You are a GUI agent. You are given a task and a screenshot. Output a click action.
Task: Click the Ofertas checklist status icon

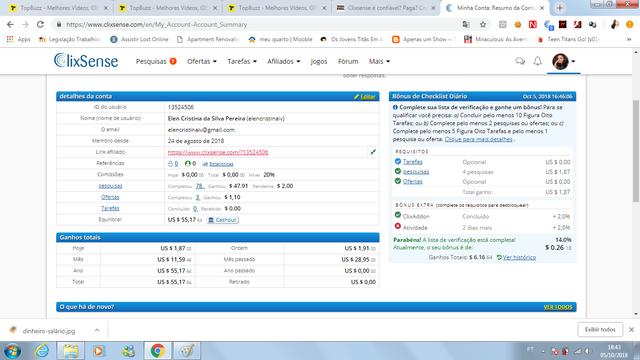[398, 181]
